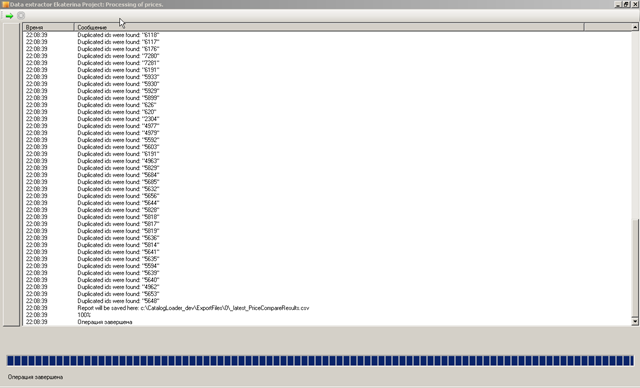This screenshot has width=640, height=388.
Task: Click the completed blue progress bar
Action: 320,361
